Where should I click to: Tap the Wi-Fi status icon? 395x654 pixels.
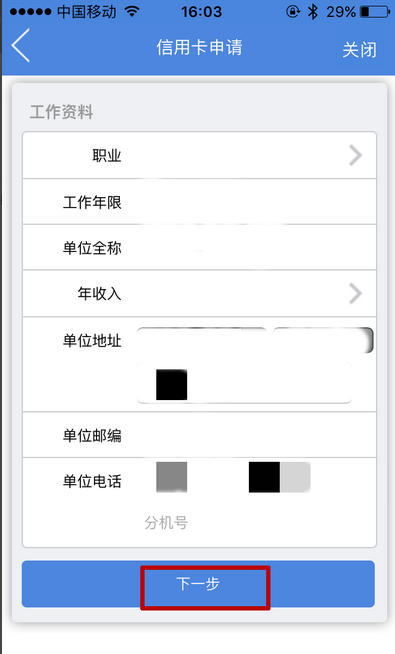click(x=132, y=11)
